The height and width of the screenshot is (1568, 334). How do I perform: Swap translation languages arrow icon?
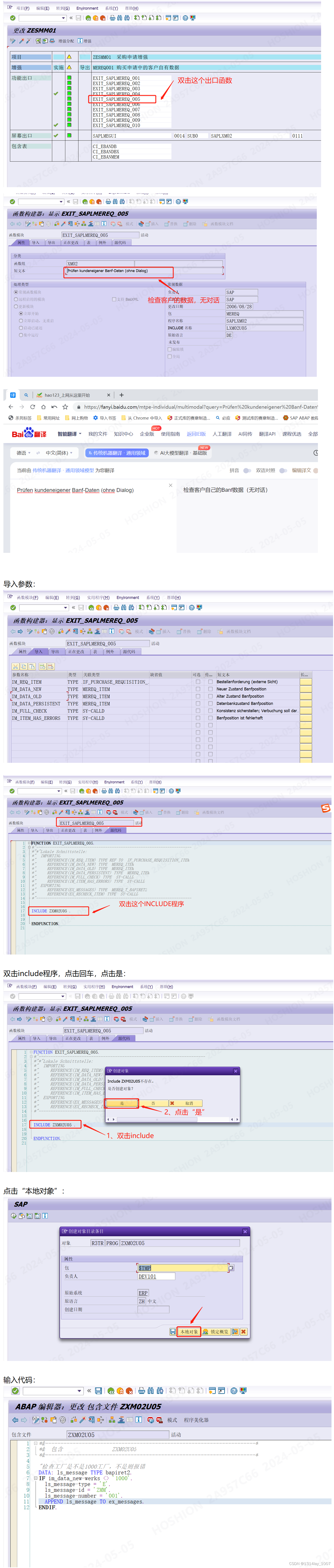(38, 453)
